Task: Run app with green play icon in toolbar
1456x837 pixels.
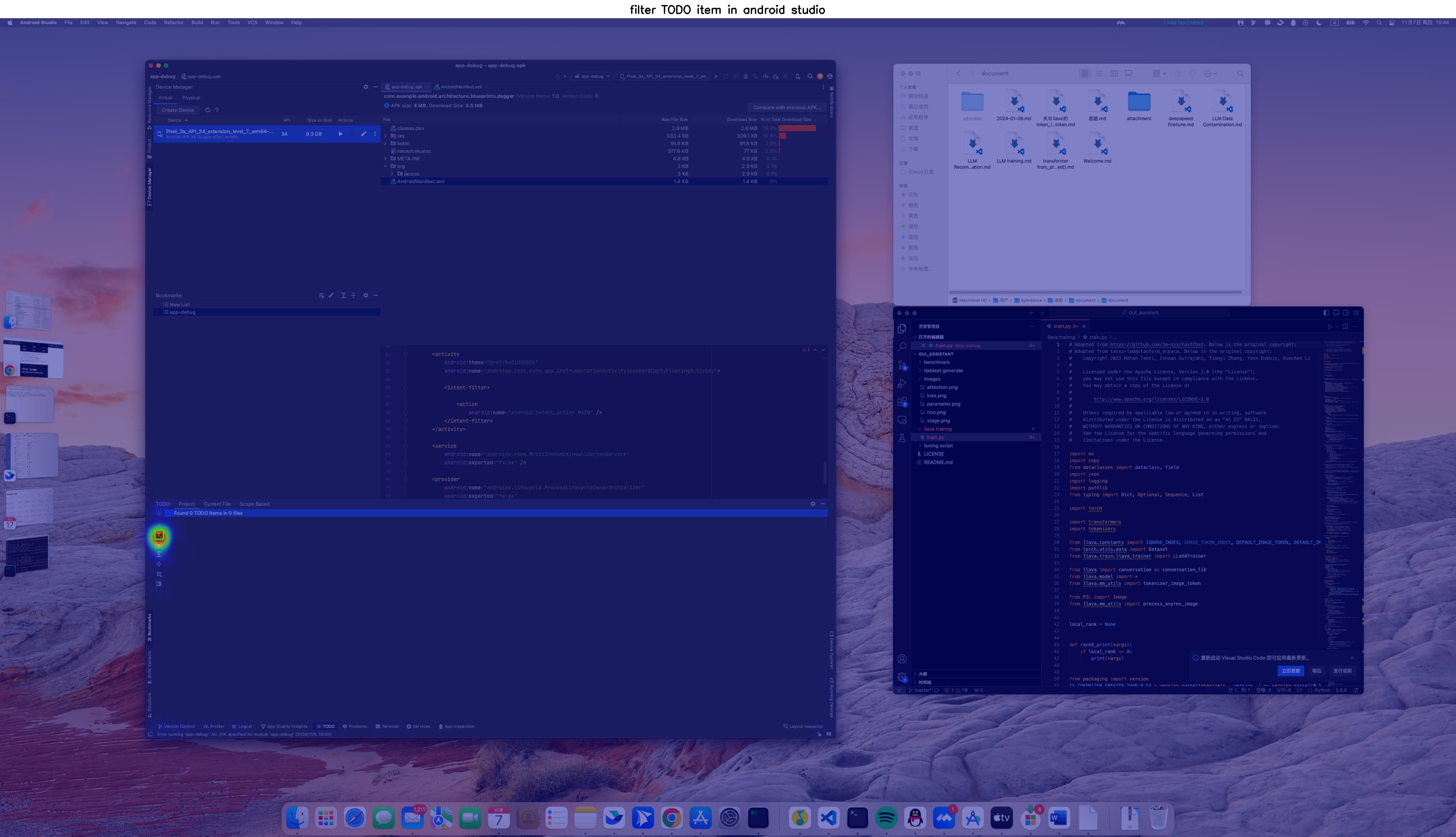Action: [x=716, y=76]
